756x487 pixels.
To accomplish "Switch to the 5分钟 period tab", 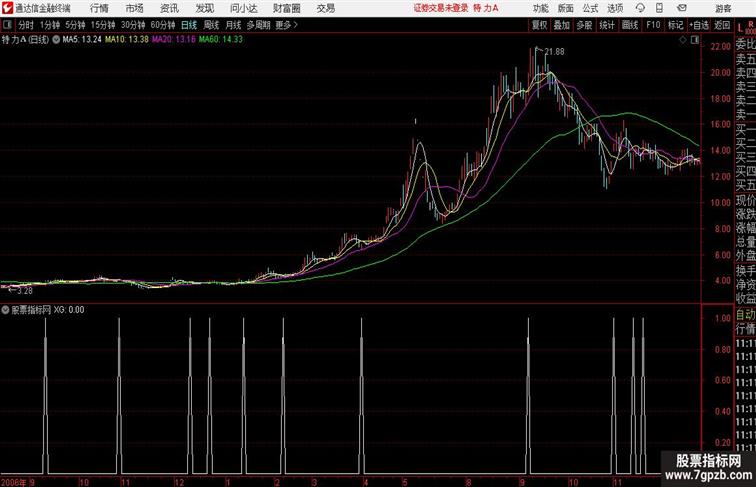I will (75, 25).
